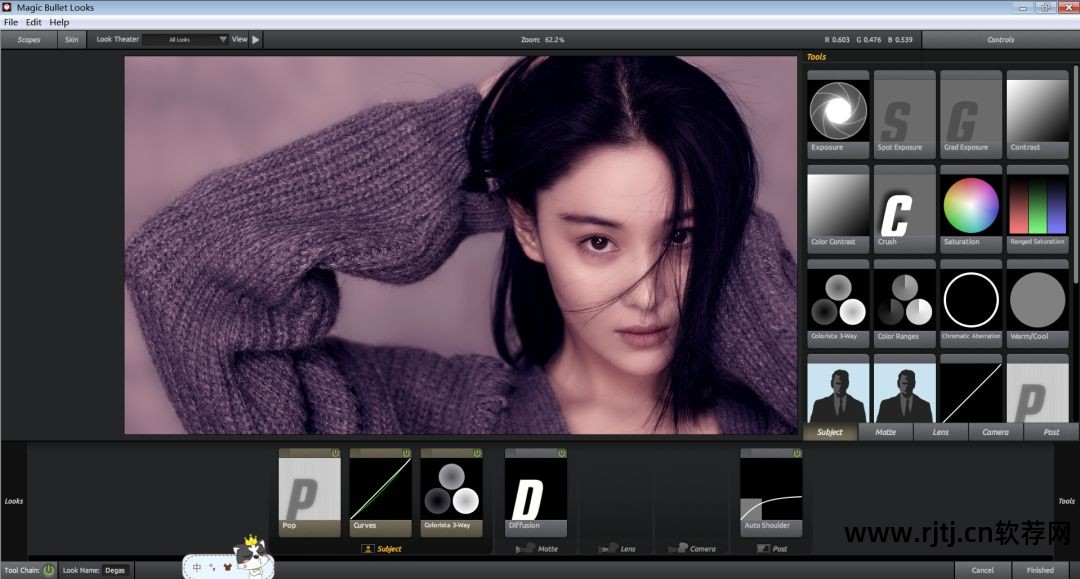Switch to the Subject tab in Tools
The width and height of the screenshot is (1080, 579).
tap(830, 432)
